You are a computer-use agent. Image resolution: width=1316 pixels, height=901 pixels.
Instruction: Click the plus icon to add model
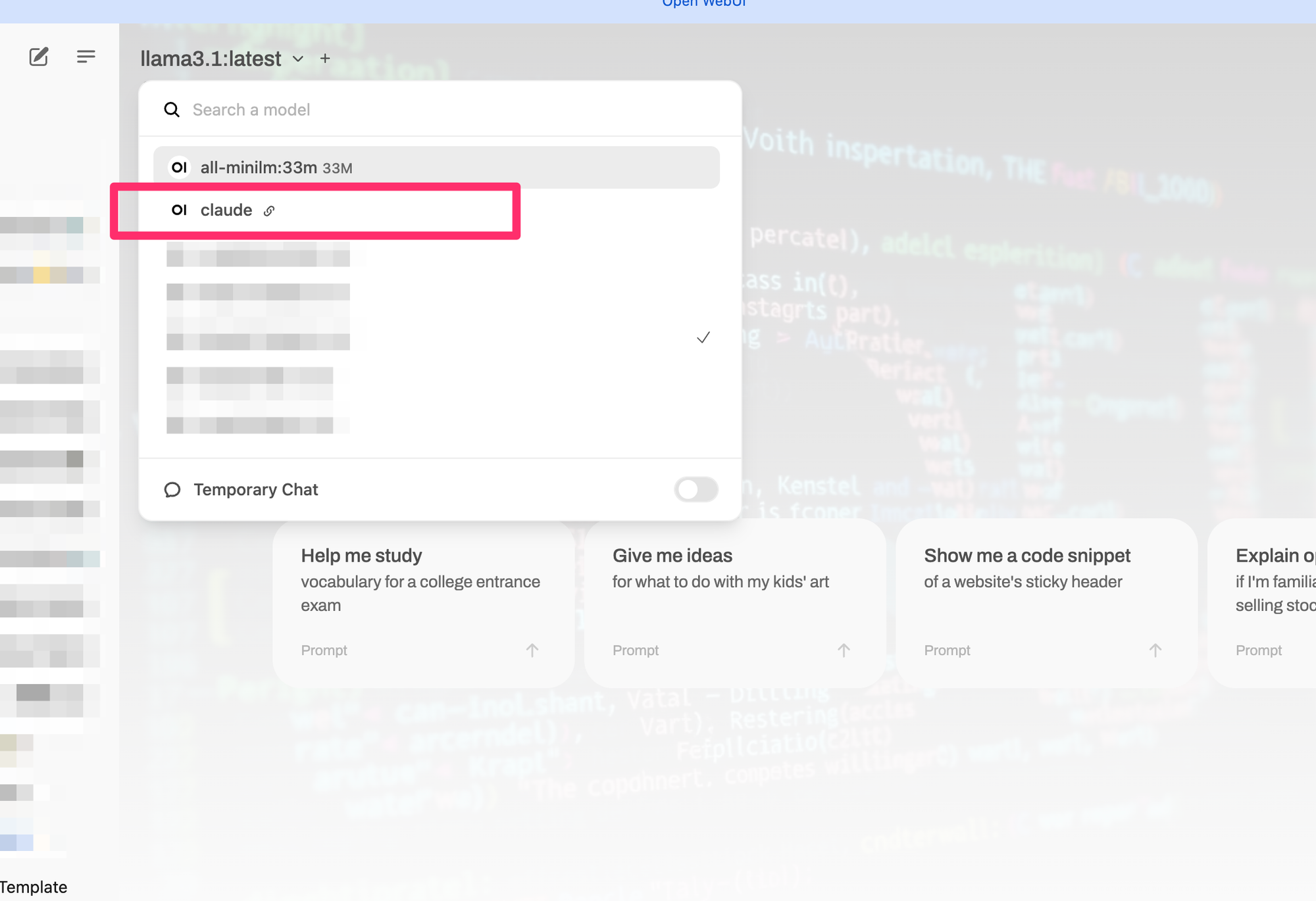coord(325,59)
